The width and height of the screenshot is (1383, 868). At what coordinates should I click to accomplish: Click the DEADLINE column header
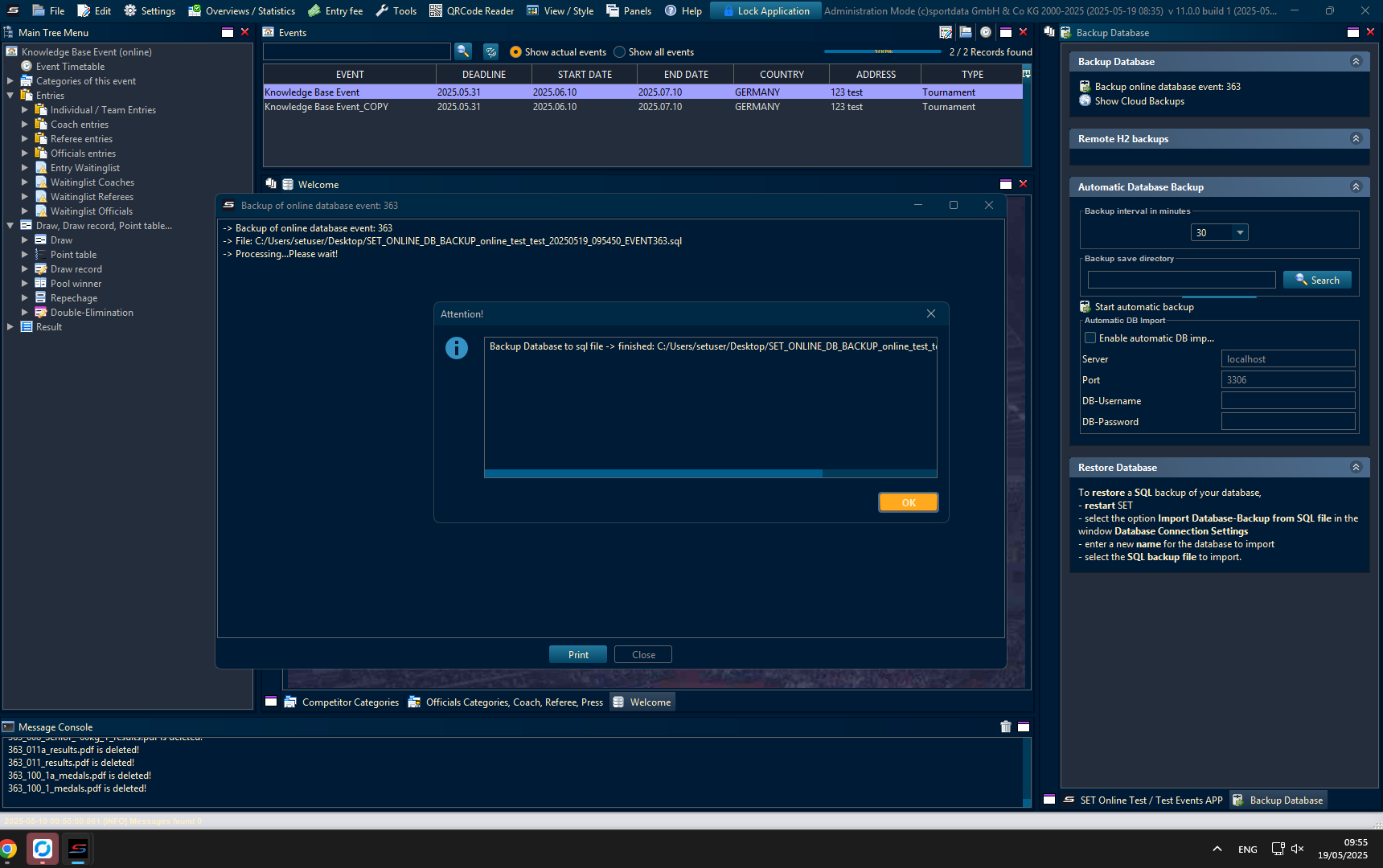coord(484,74)
